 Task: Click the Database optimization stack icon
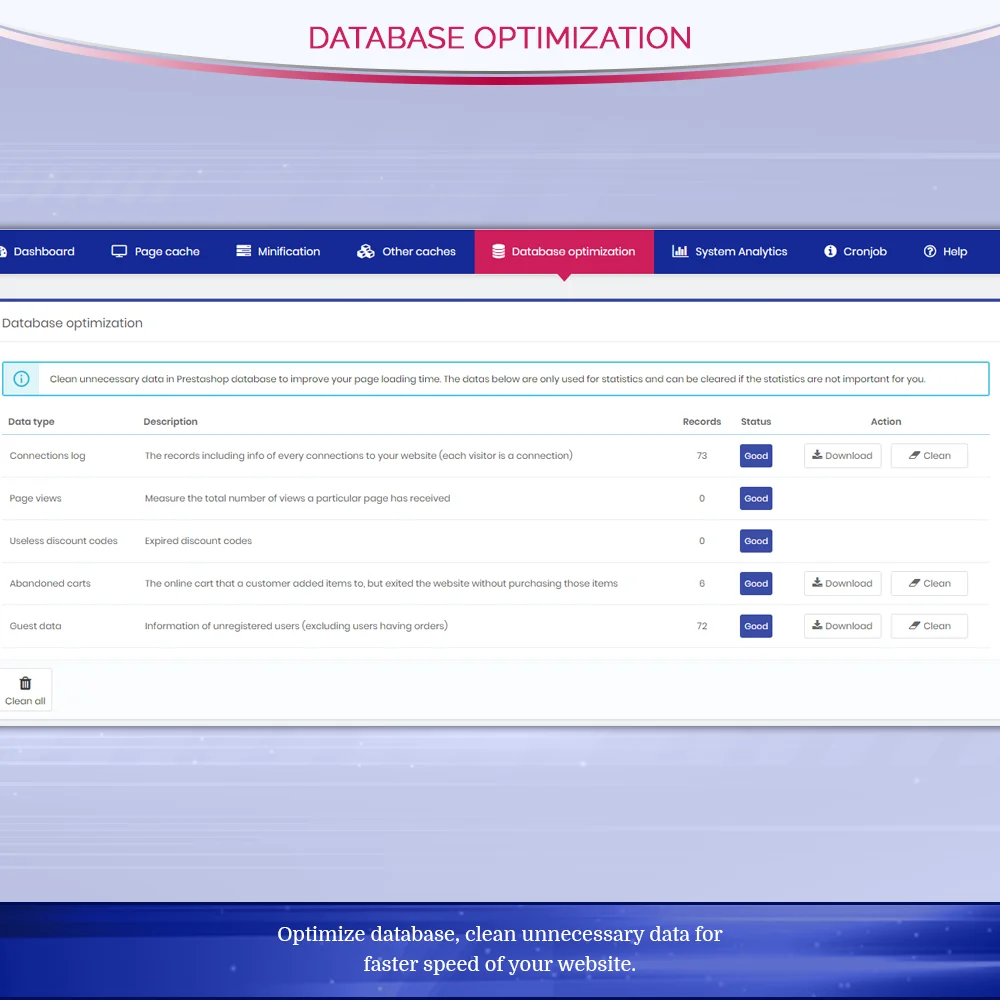(498, 251)
